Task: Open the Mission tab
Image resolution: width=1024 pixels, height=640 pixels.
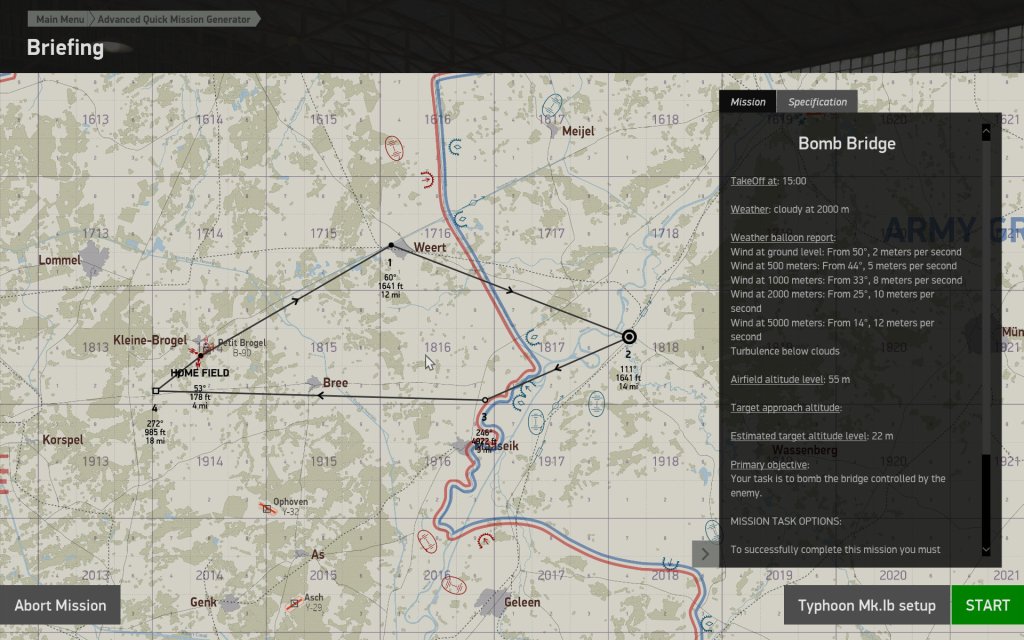Action: [x=747, y=102]
